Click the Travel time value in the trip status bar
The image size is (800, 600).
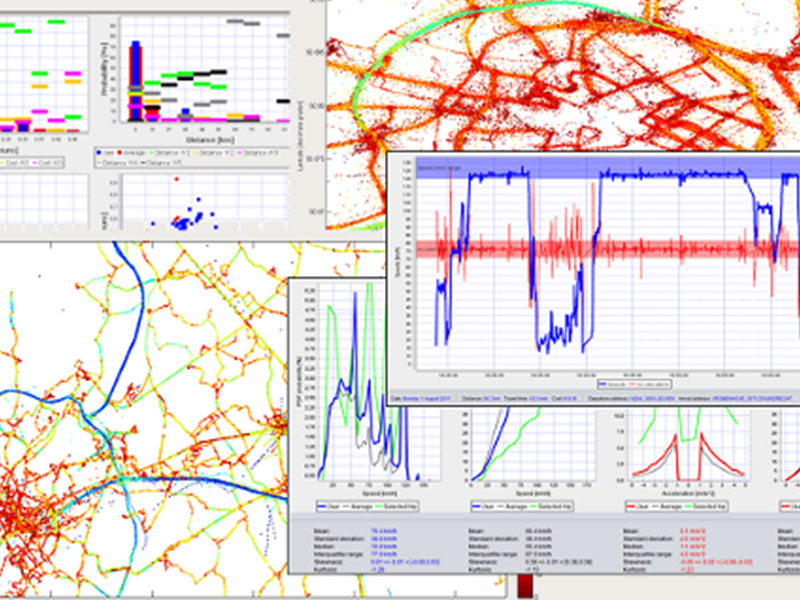click(538, 398)
